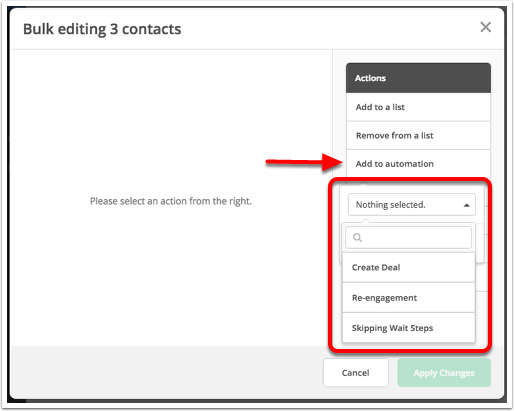Click the red arrow pointing to automation
The width and height of the screenshot is (514, 411).
pyautogui.click(x=304, y=162)
